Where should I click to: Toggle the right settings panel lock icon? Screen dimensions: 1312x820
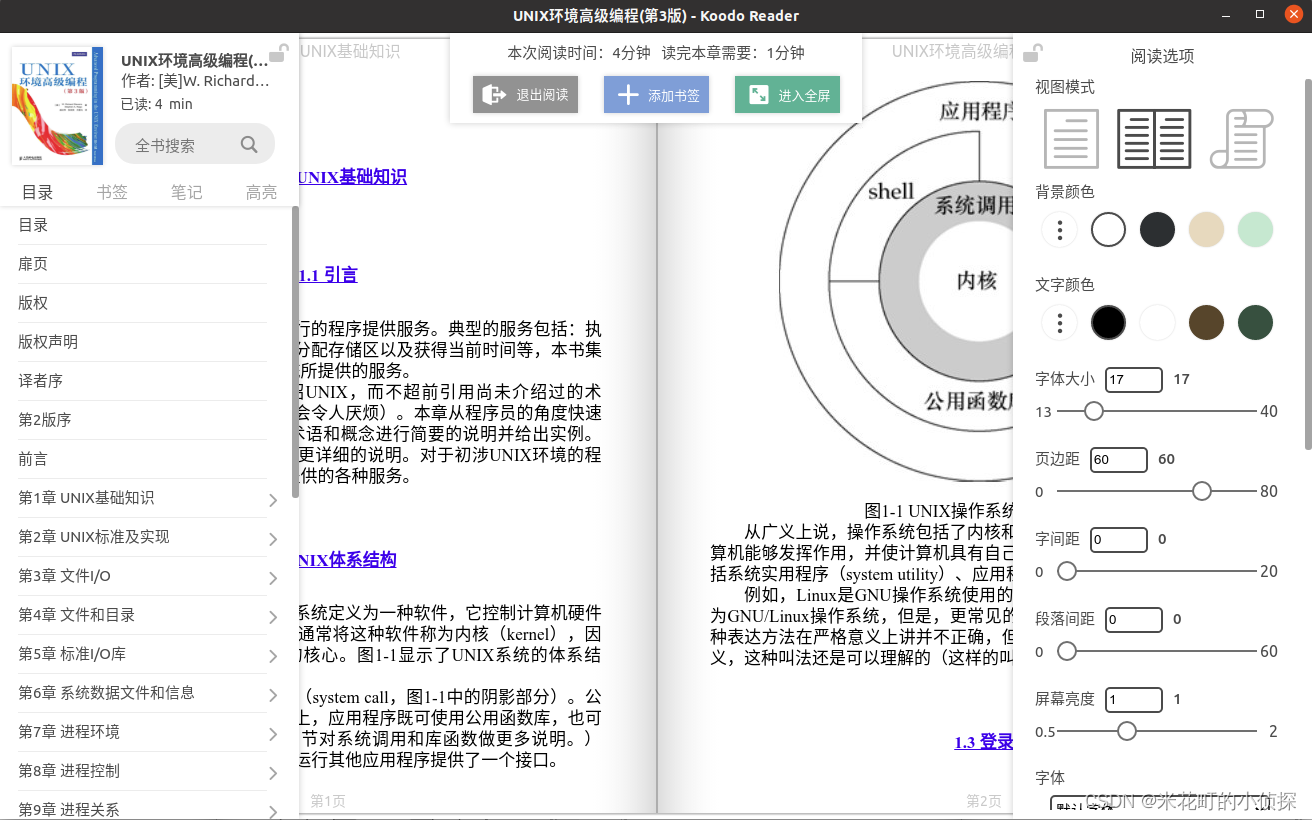(1033, 53)
